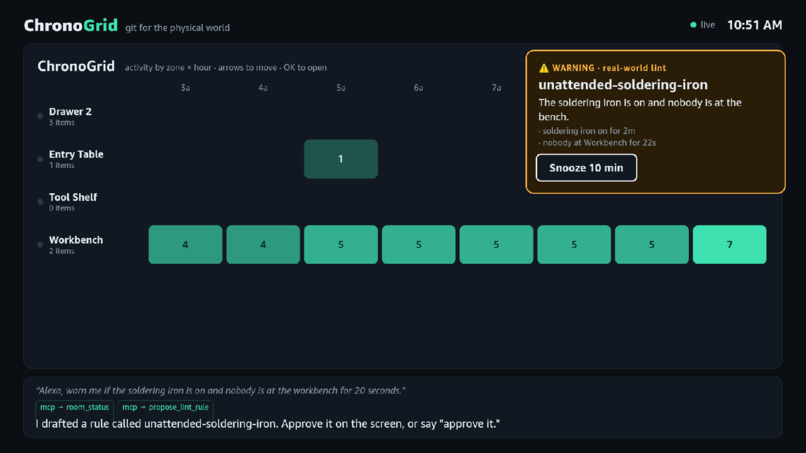Viewport: 806px width, 453px height.
Task: Click the ChronoGrid logo in header
Action: [x=71, y=25]
